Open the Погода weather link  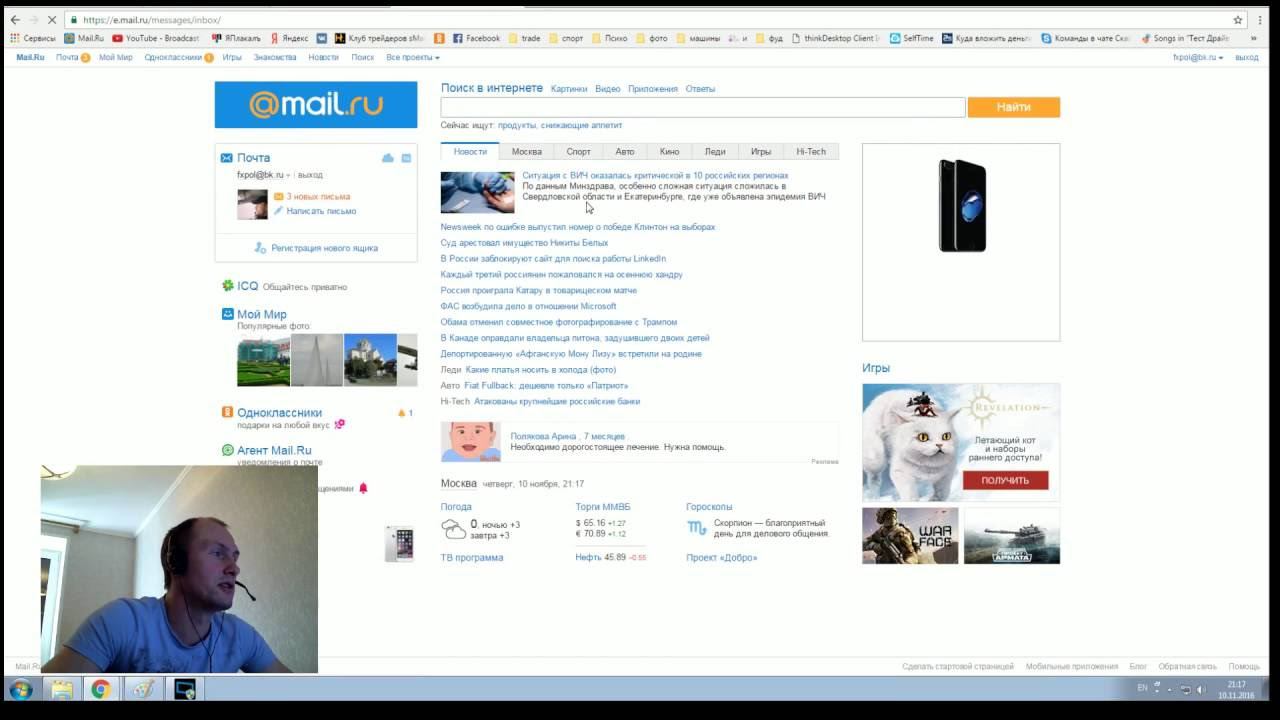pyautogui.click(x=456, y=507)
